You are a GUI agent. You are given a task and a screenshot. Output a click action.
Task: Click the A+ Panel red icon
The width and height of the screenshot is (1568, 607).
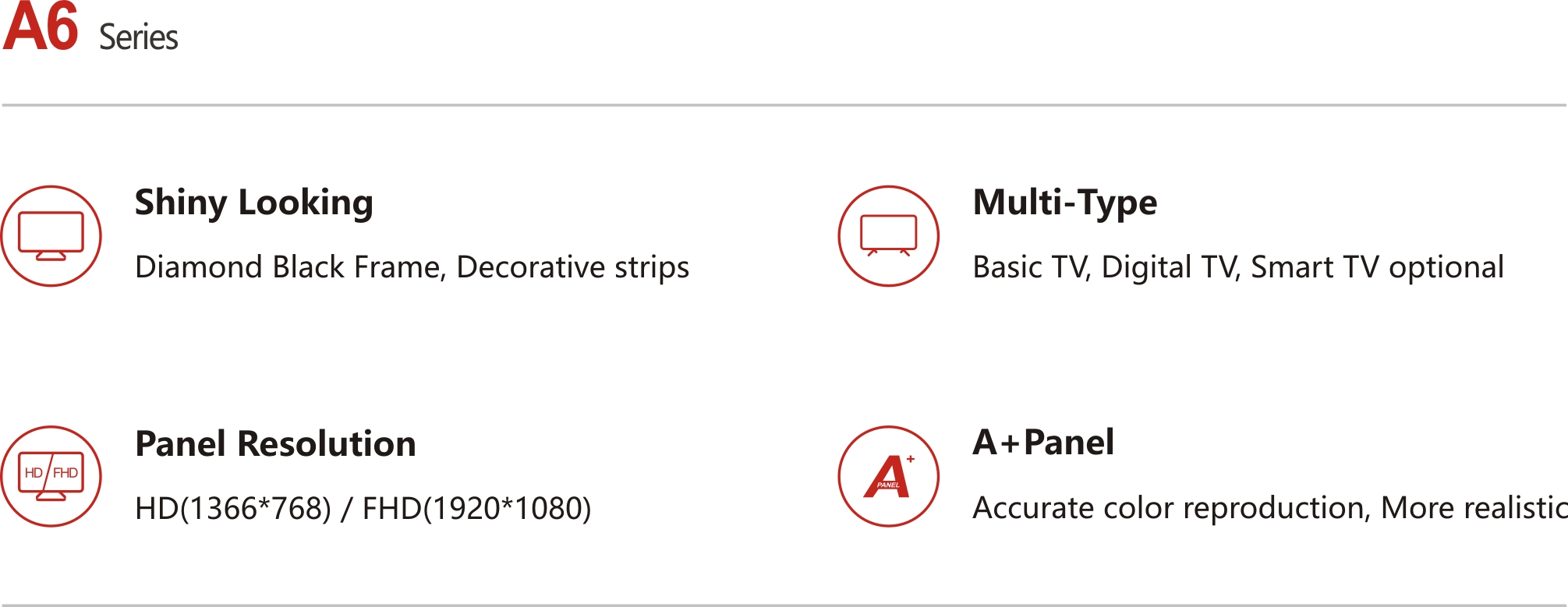coord(888,476)
